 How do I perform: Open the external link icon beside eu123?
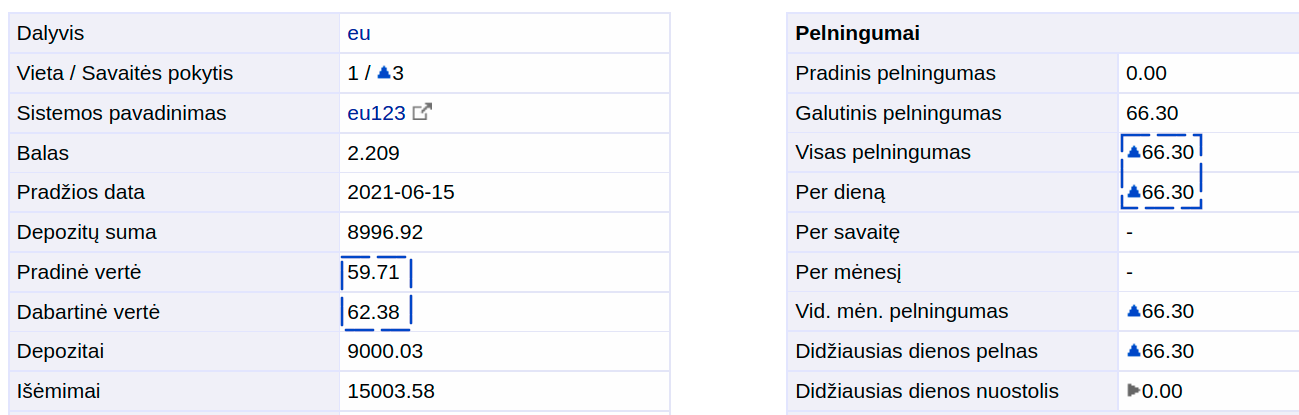422,113
